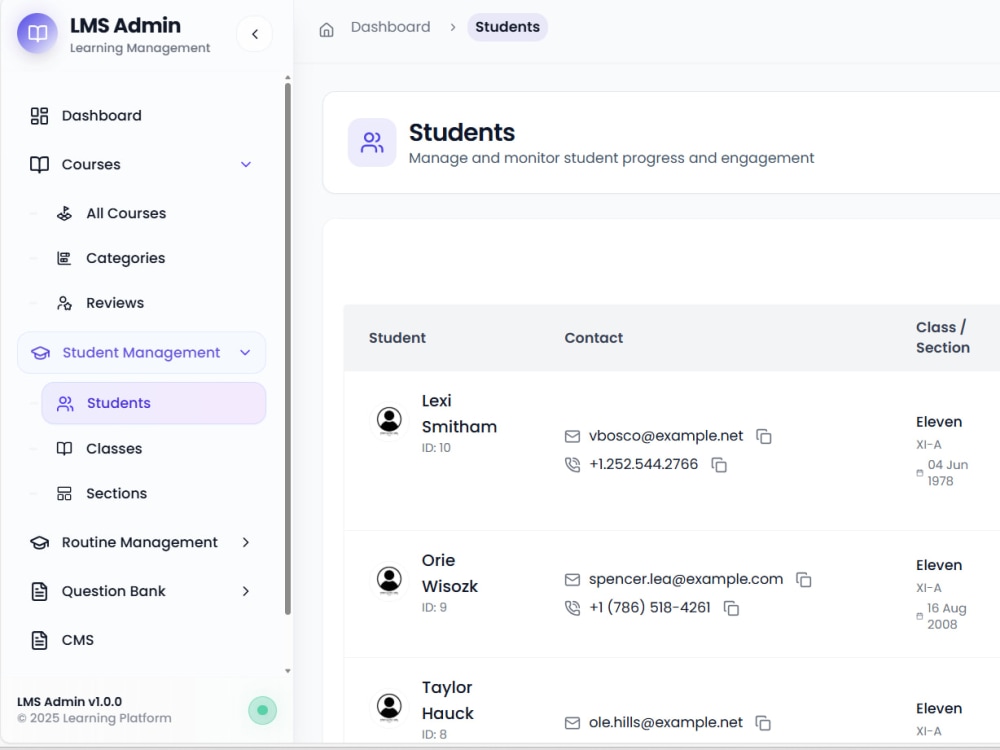1000x750 pixels.
Task: Click the mail icon beside spencer.lea@example.com
Action: (x=572, y=580)
